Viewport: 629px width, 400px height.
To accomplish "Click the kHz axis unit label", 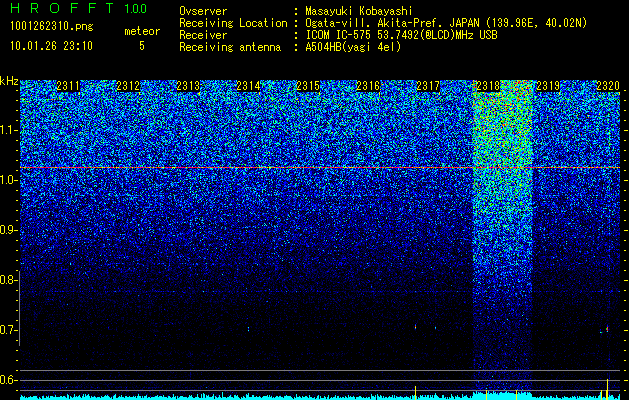I will [9, 82].
